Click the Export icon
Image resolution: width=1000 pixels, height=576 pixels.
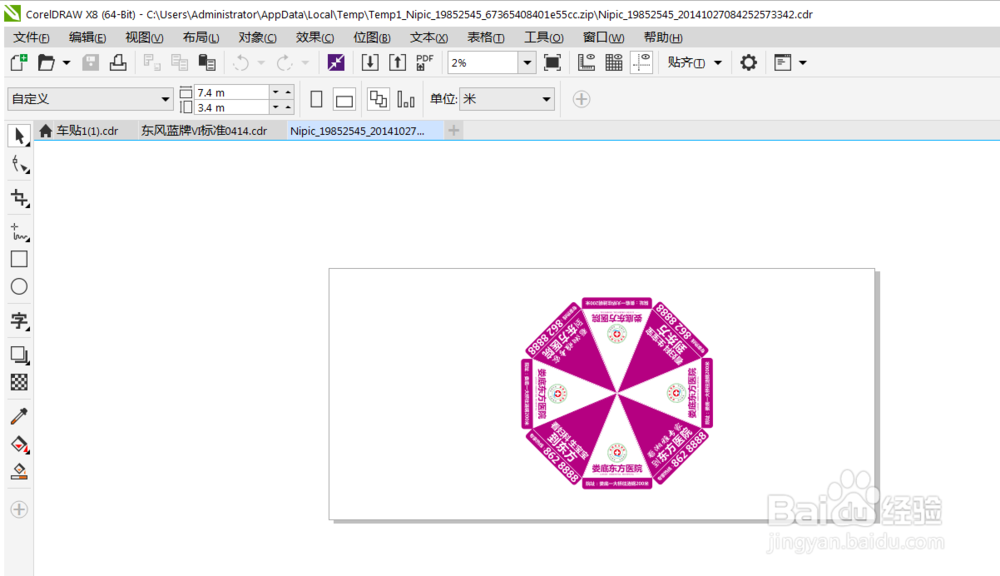pos(397,63)
